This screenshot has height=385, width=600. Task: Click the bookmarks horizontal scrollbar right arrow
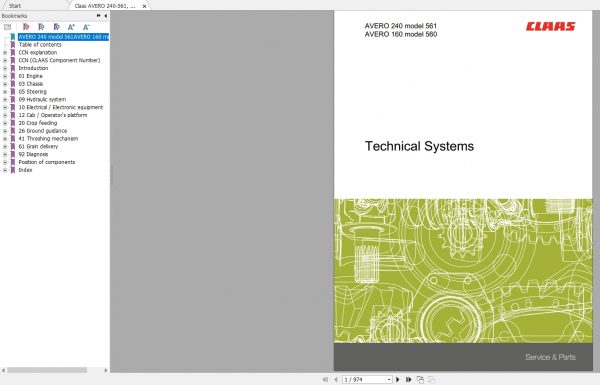[x=106, y=370]
